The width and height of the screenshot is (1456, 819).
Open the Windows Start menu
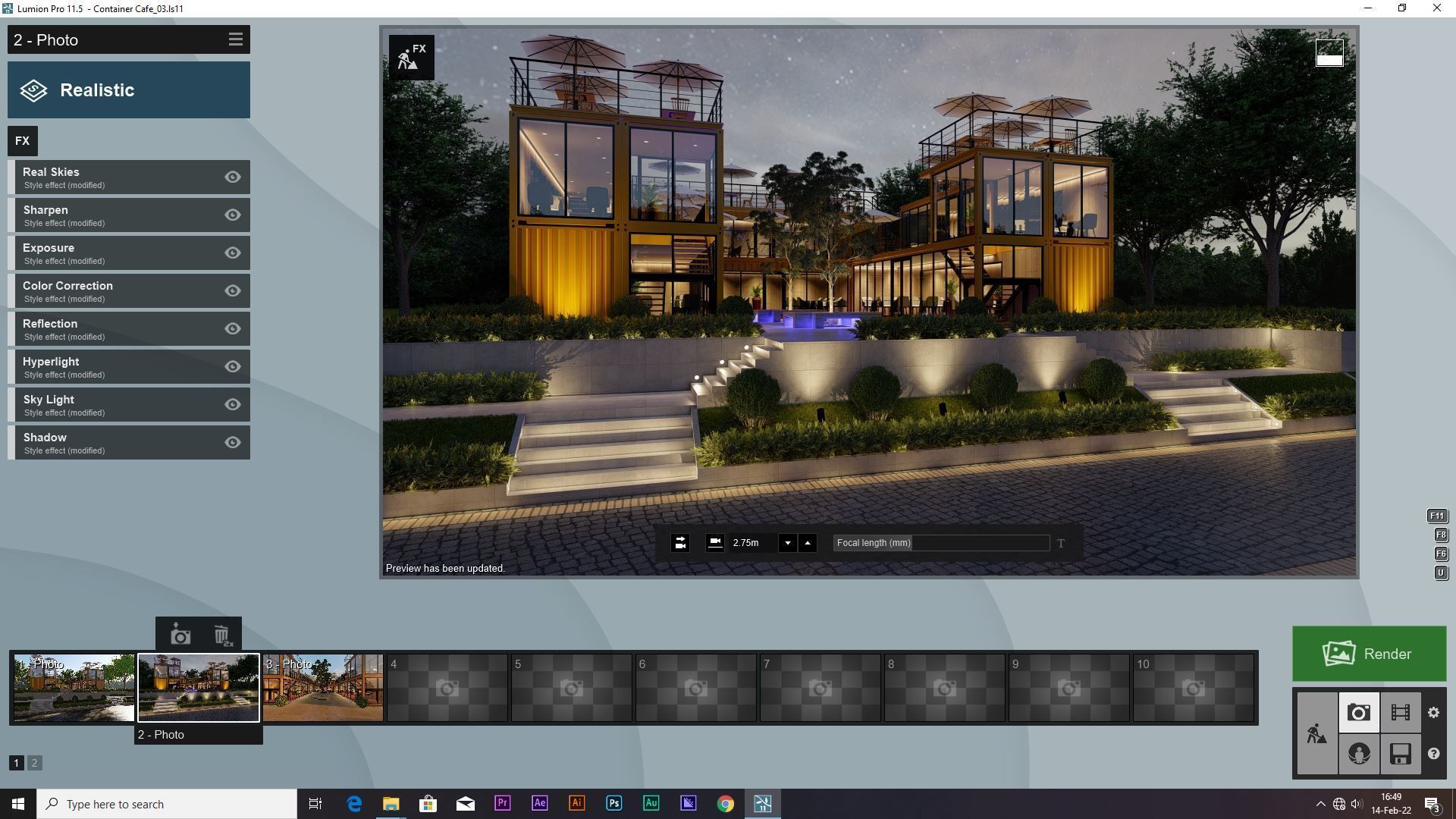pyautogui.click(x=18, y=804)
